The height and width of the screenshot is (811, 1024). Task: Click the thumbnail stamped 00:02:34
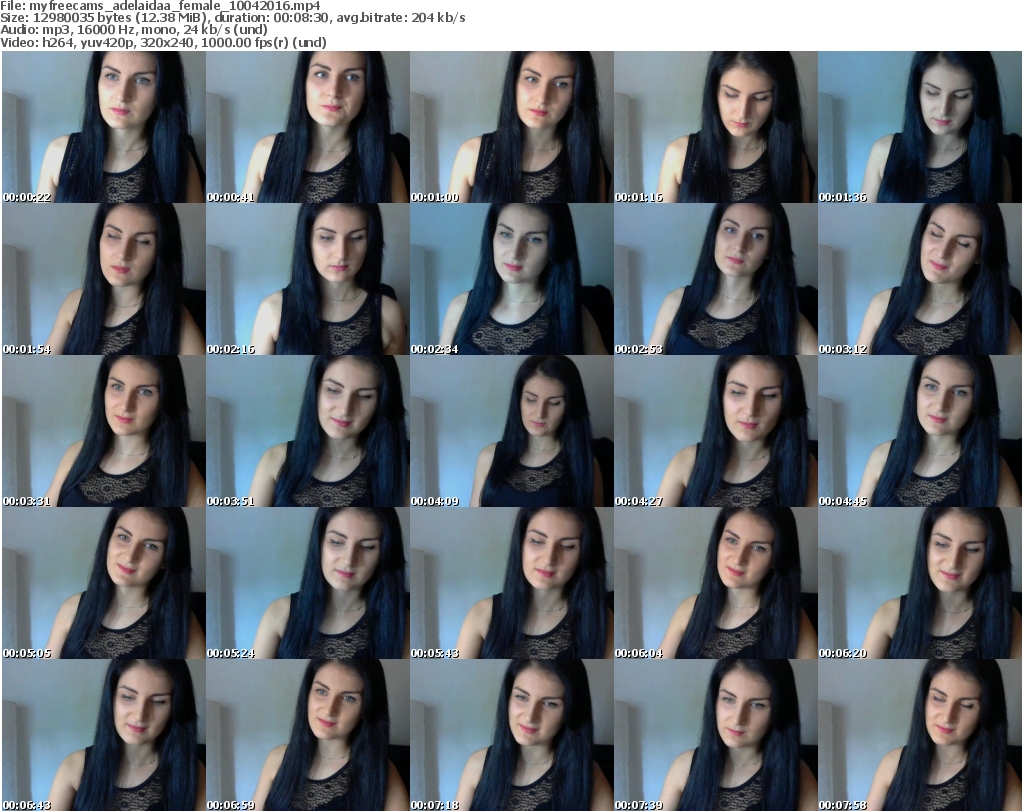[511, 279]
